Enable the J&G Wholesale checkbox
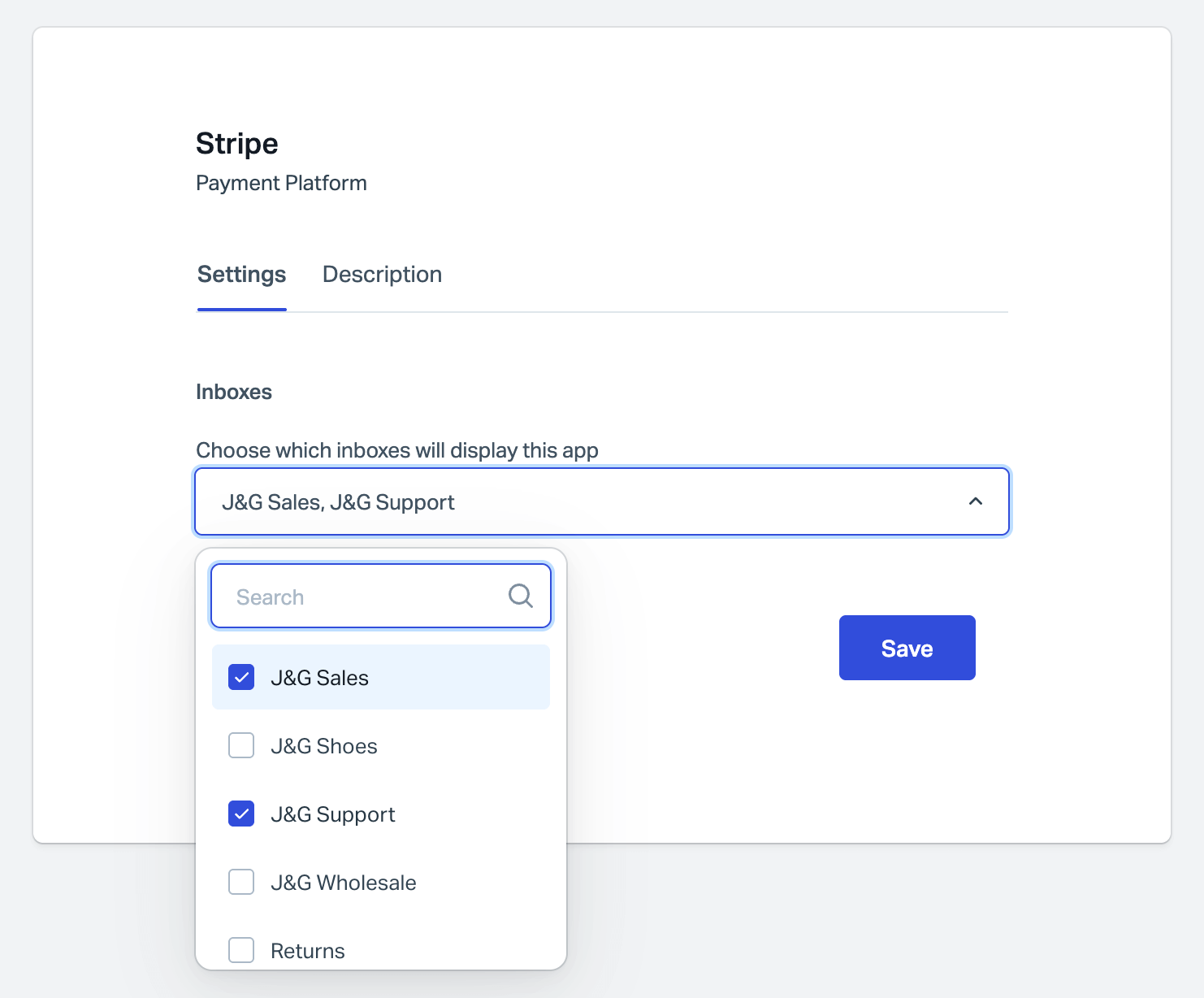1204x998 pixels. coord(241,882)
